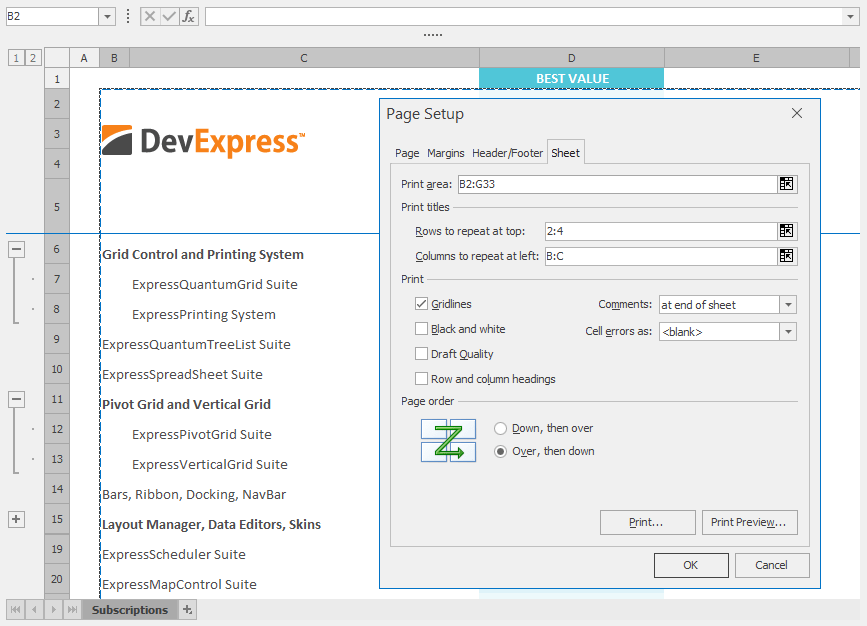Click the Name Box showing B2
Screen dimensions: 867x626
point(53,17)
